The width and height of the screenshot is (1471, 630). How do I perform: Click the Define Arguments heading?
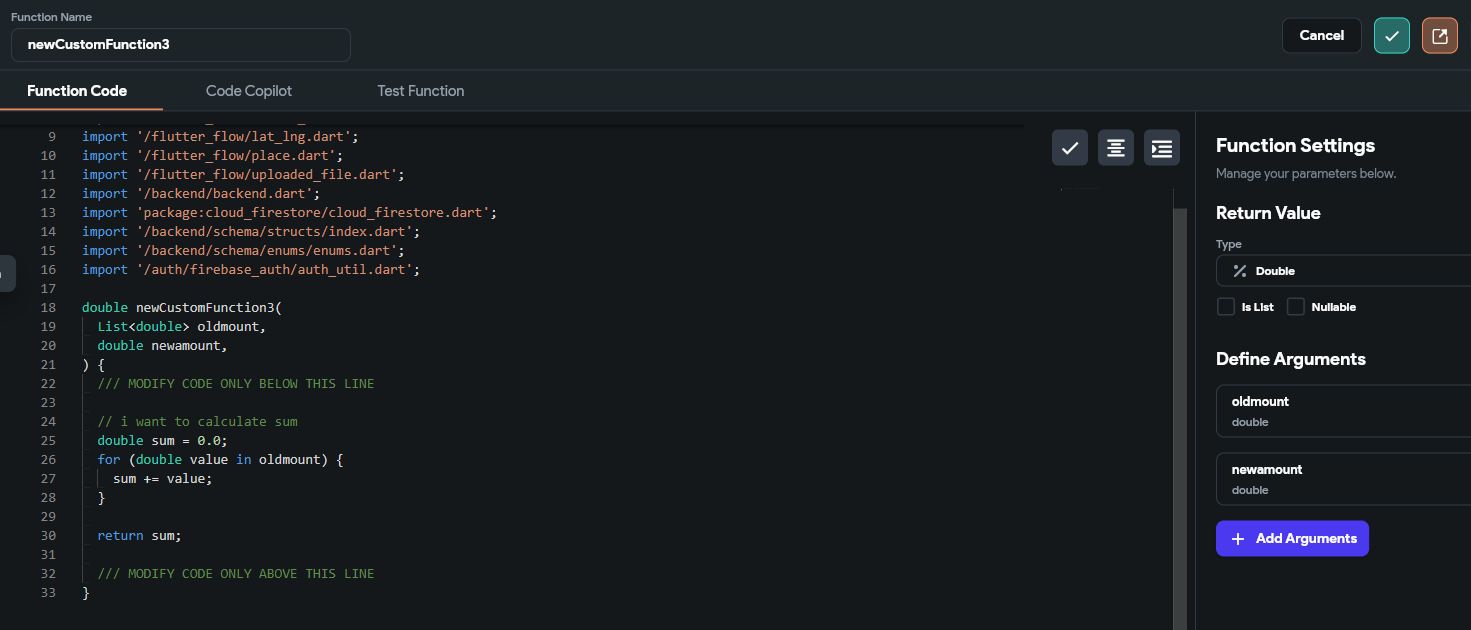[x=1291, y=359]
